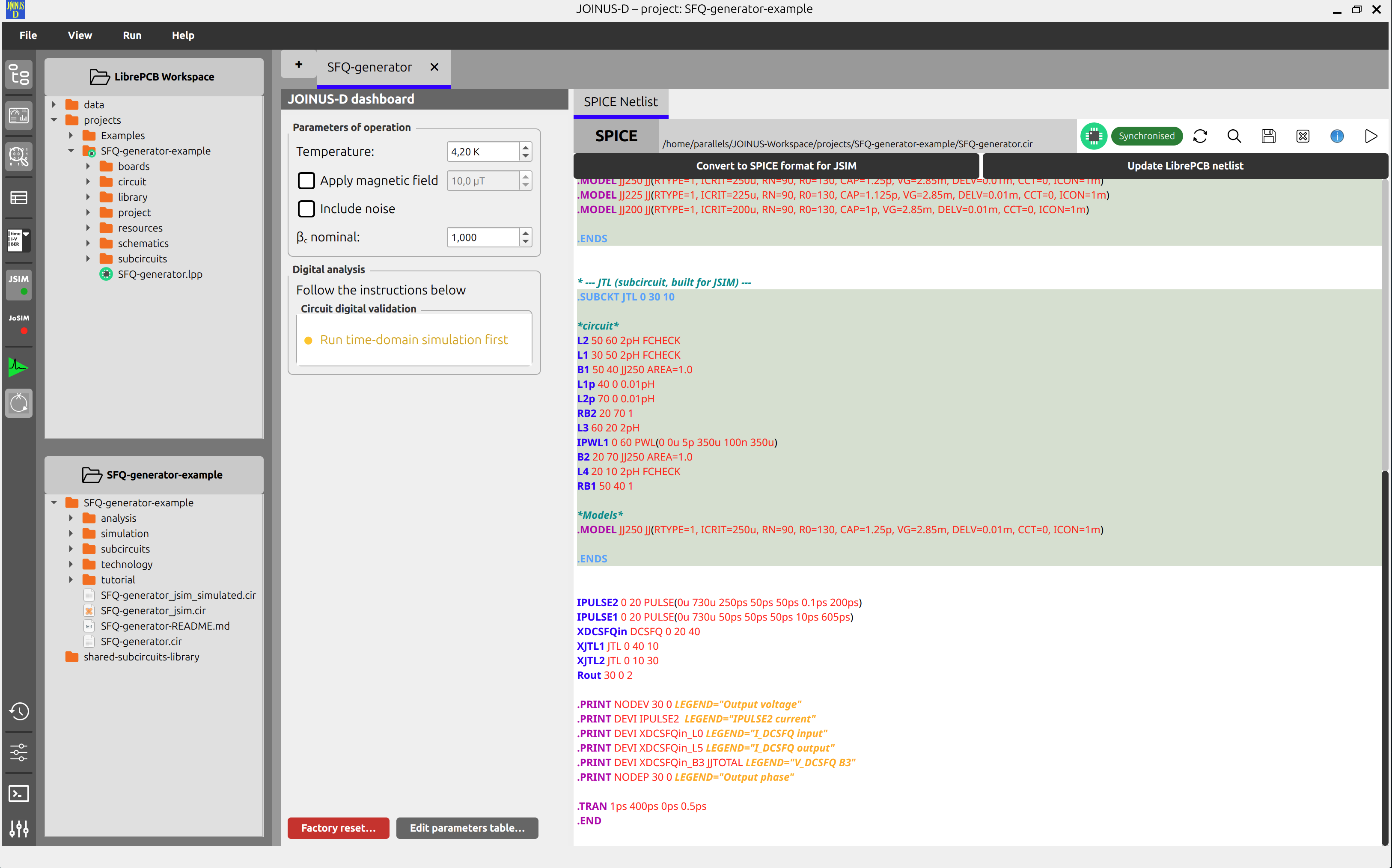
Task: Expand the schematics folder
Action: (89, 244)
